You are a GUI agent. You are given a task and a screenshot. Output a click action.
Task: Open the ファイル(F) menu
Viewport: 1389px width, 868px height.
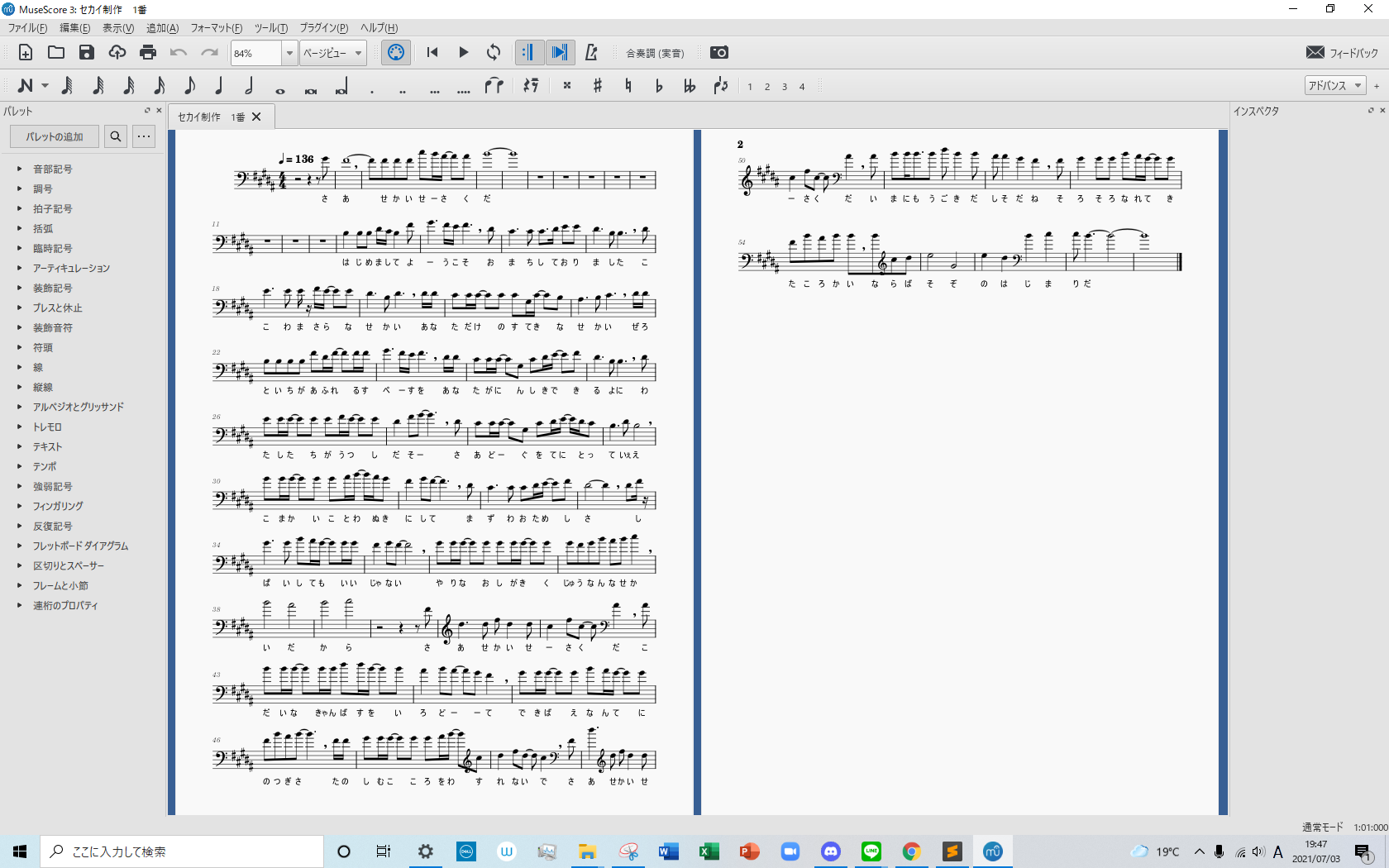tap(27, 28)
